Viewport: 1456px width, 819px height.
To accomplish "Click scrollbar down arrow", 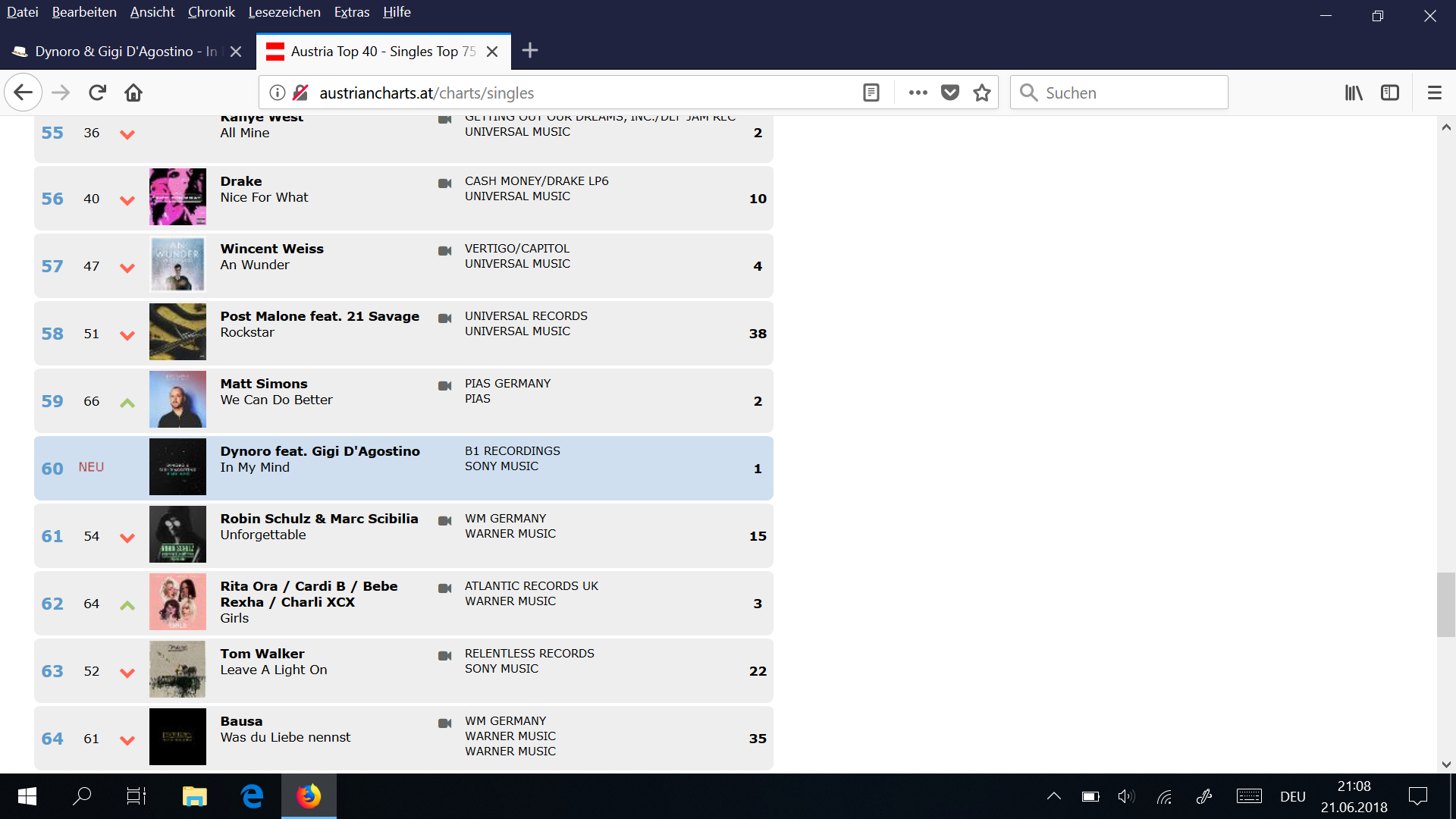I will [x=1445, y=764].
